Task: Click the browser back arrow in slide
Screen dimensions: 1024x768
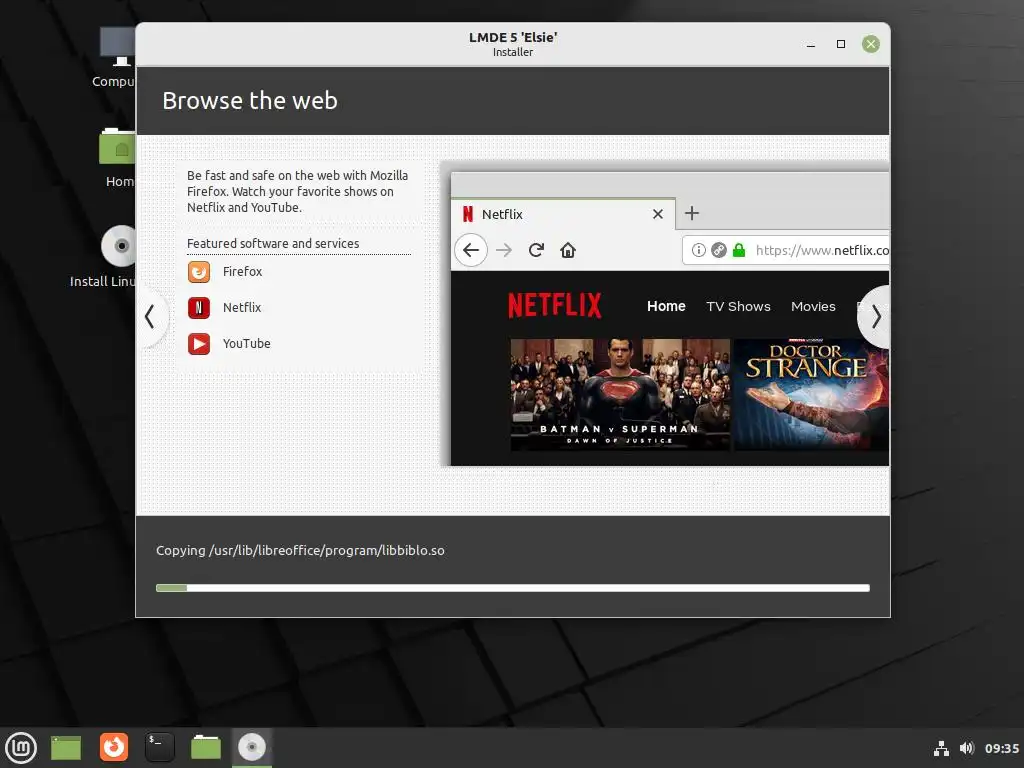Action: (x=471, y=250)
